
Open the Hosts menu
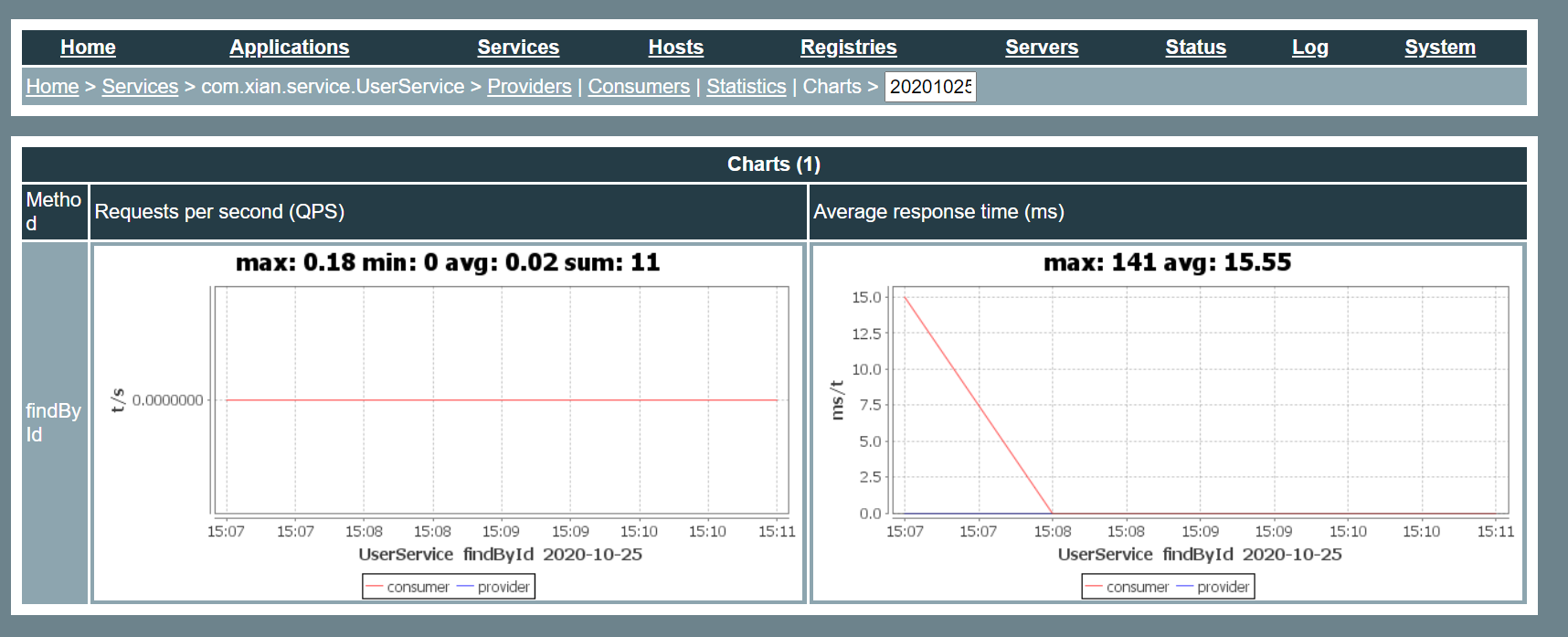point(675,48)
